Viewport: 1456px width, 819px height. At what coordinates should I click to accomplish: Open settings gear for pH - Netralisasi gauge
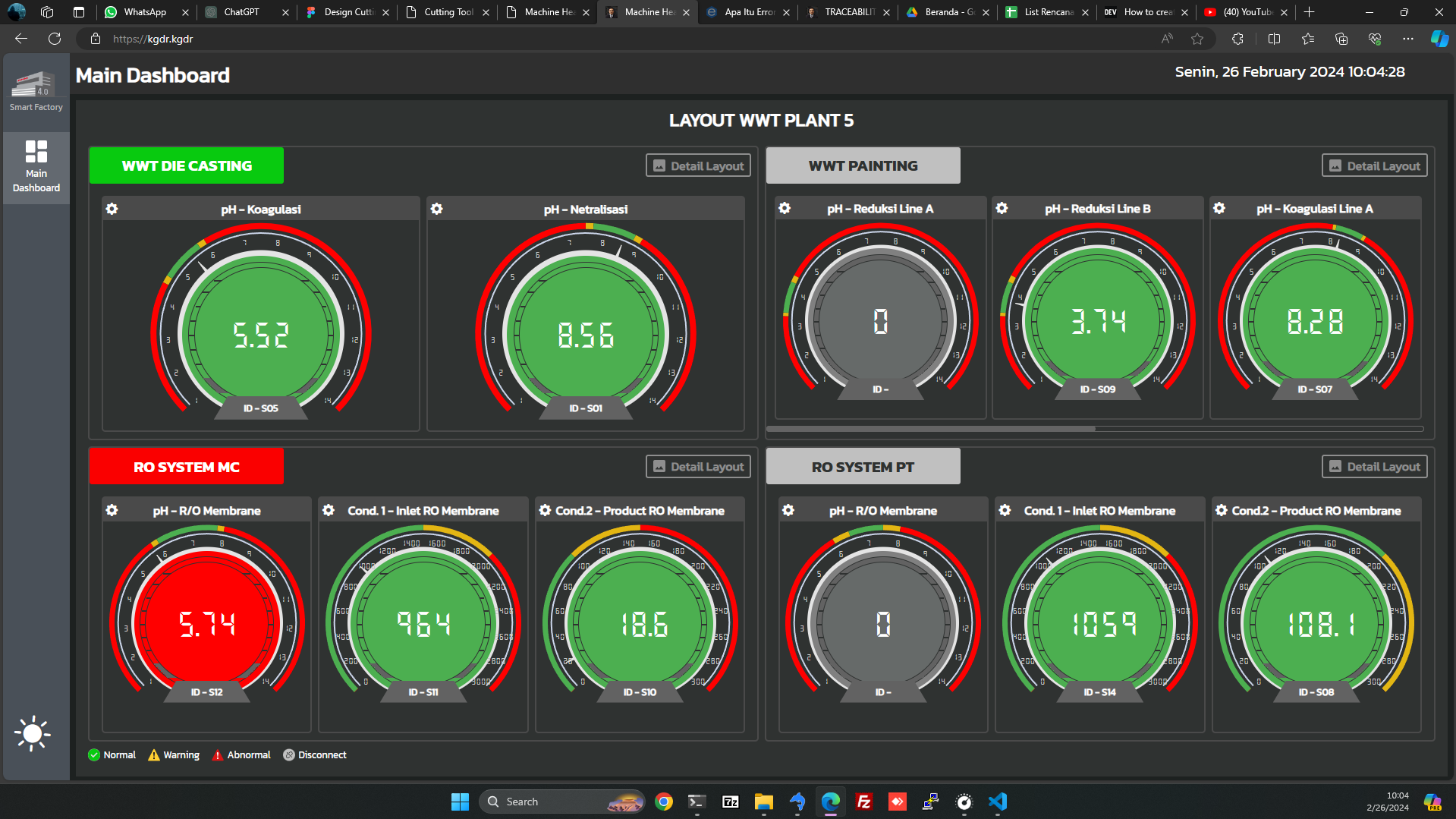click(437, 209)
